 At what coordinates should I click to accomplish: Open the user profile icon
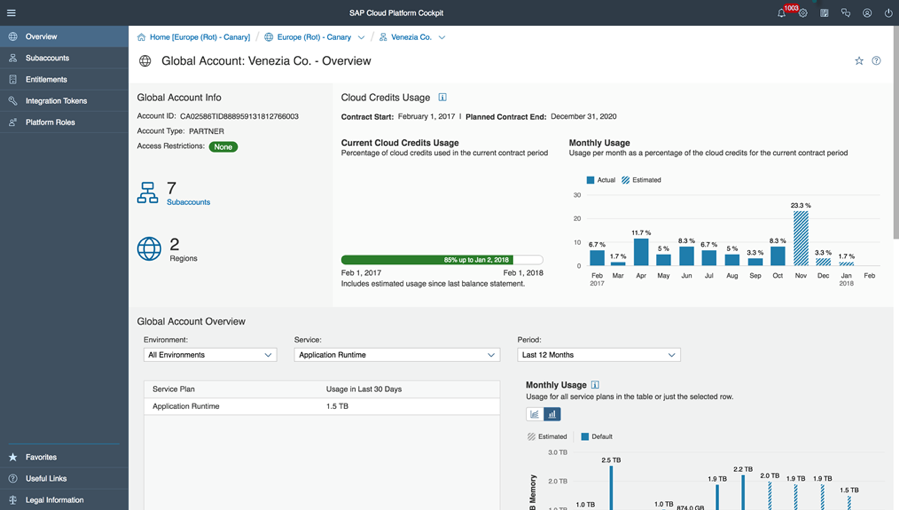(x=867, y=13)
